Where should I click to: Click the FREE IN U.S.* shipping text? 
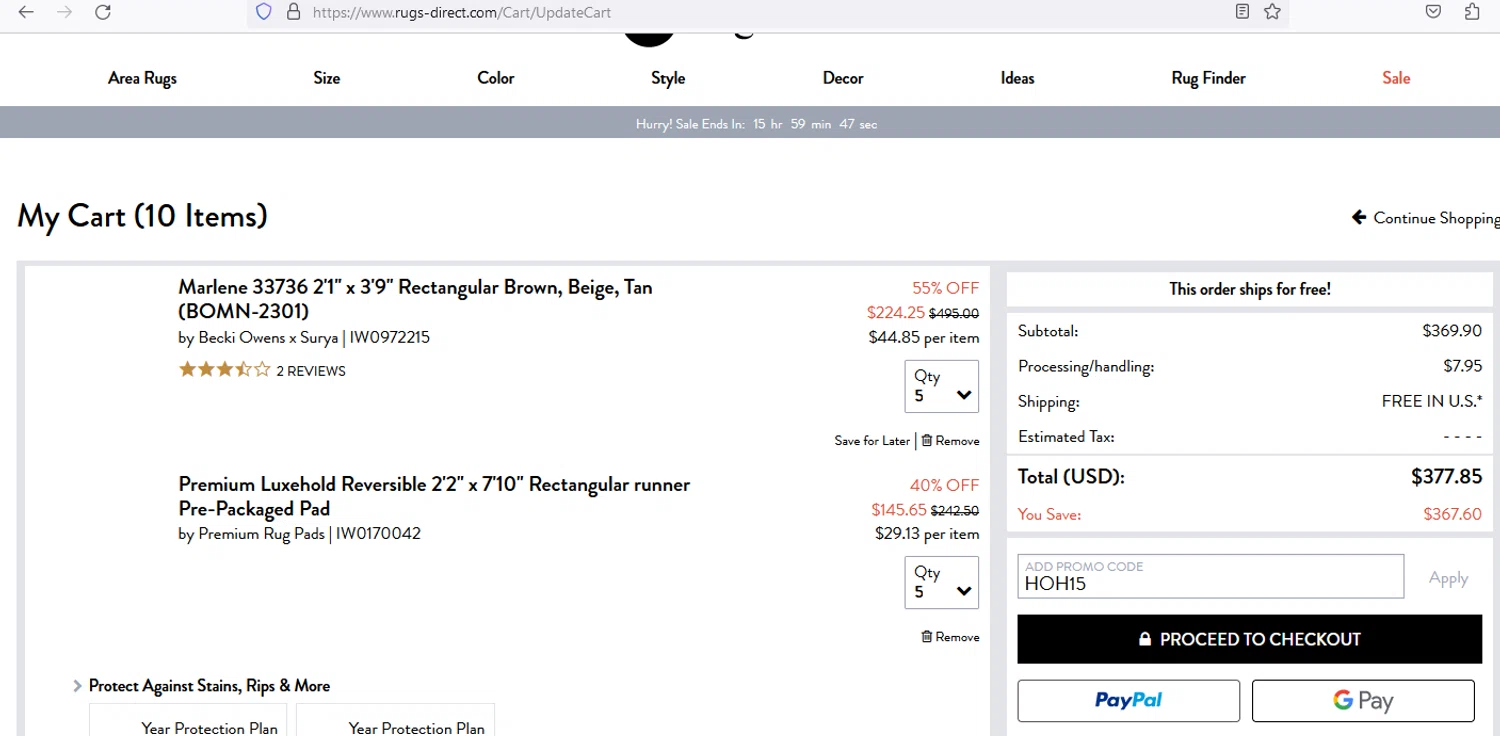[1432, 402]
